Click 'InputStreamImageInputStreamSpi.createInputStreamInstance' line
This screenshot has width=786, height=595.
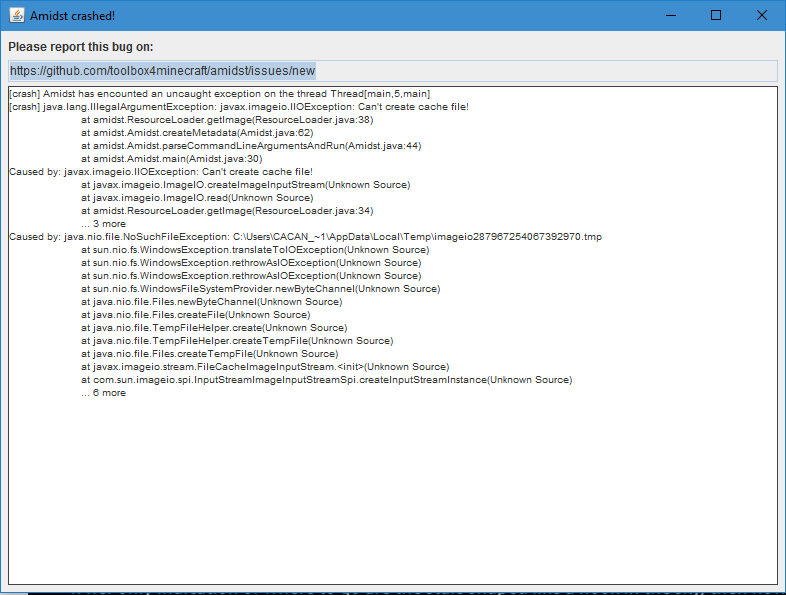[326, 380]
